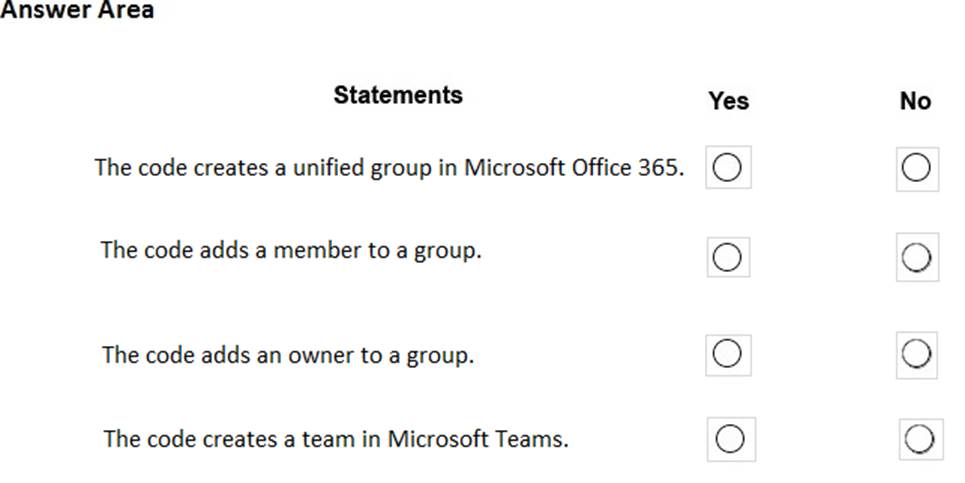Mark Yes for 'adds an owner' statement
This screenshot has width=965, height=483.
(727, 353)
